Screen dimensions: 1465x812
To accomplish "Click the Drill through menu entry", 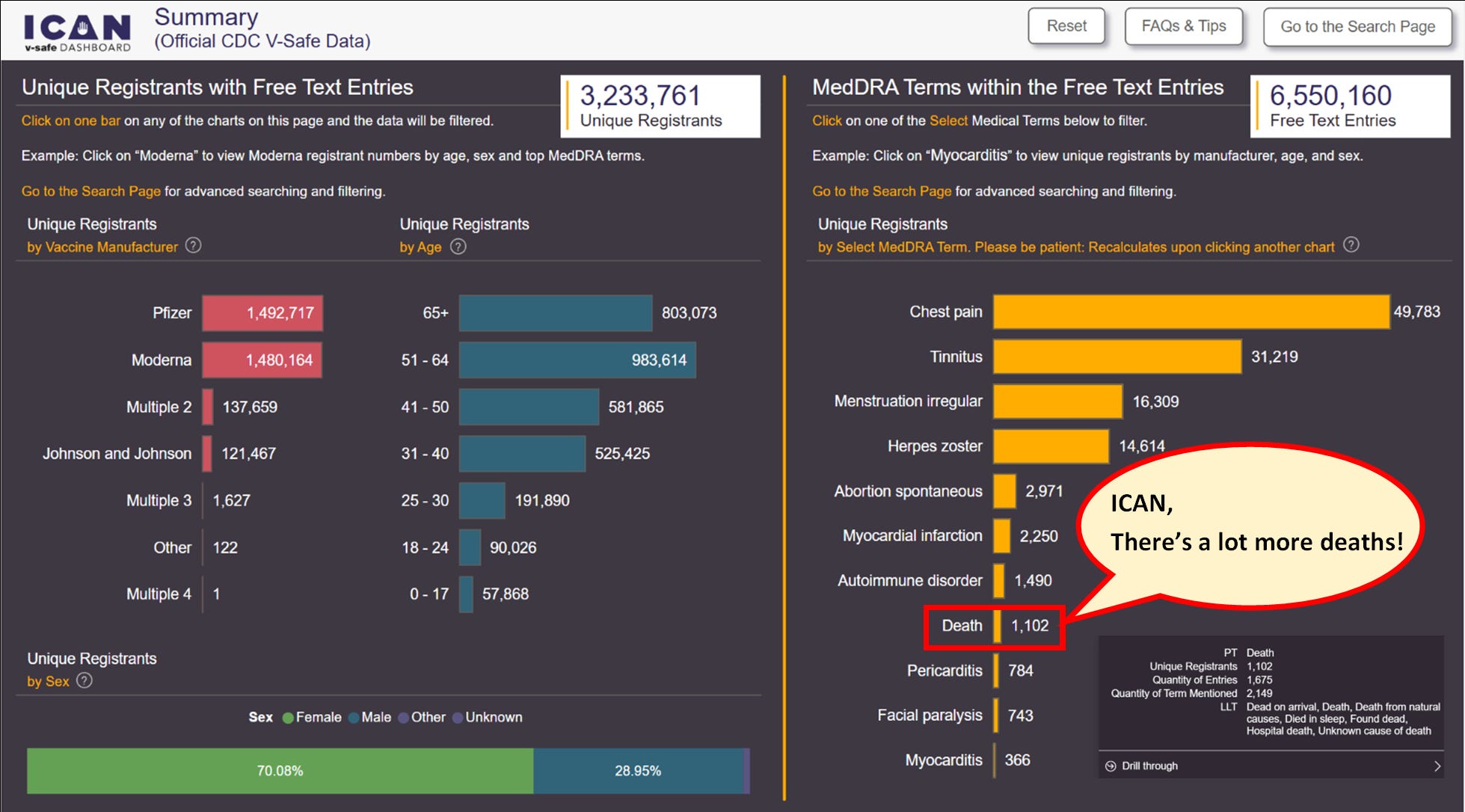I will tap(1271, 766).
